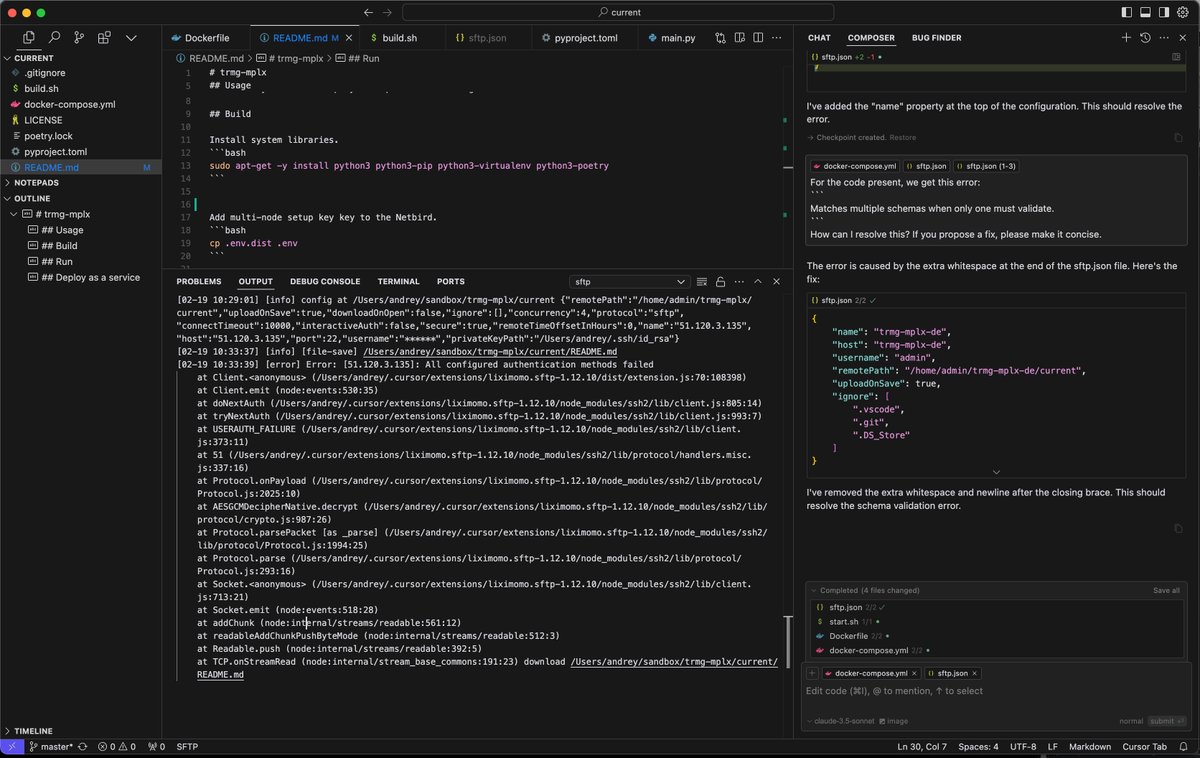This screenshot has height=758, width=1200.
Task: Click the command center search box 'current'
Action: tap(619, 13)
